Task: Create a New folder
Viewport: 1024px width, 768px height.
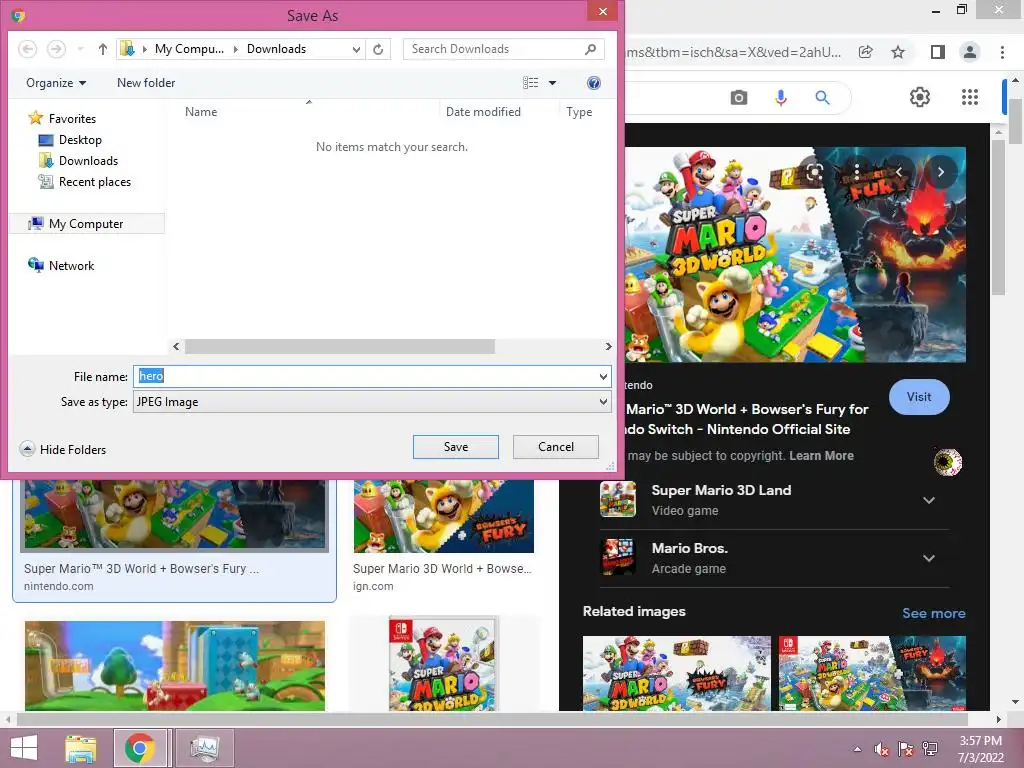Action: click(146, 83)
